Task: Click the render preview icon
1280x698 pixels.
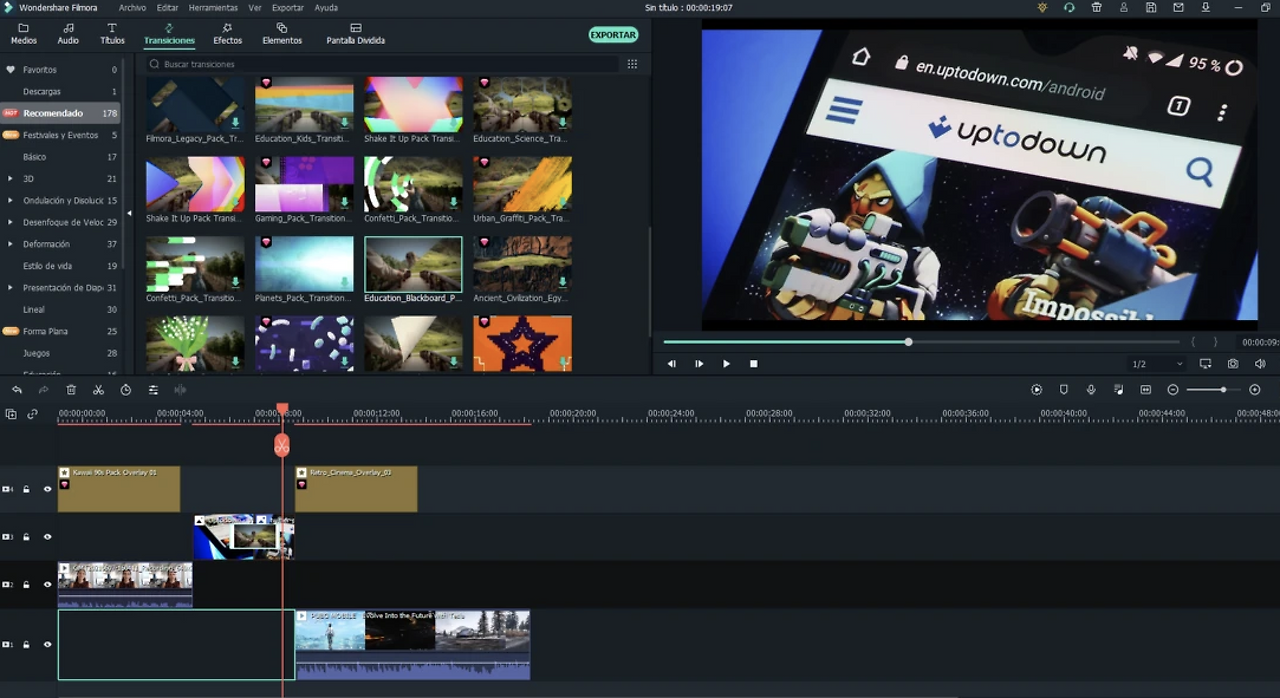Action: coord(1036,390)
